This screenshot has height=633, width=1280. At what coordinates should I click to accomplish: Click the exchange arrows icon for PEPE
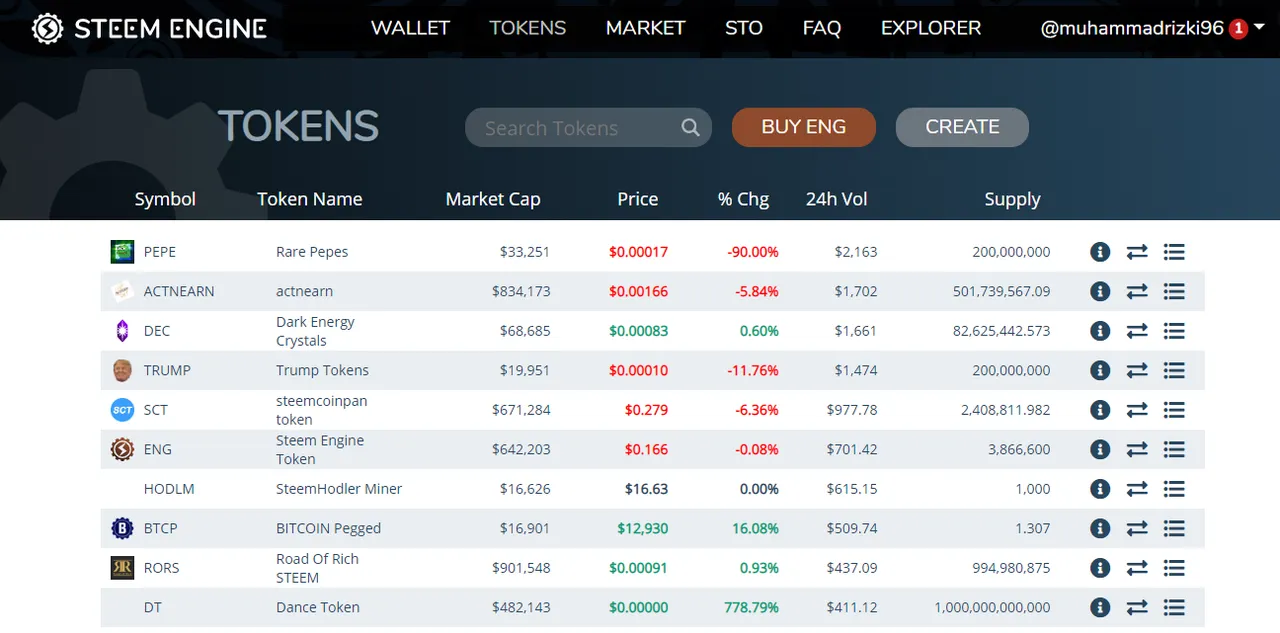click(x=1137, y=252)
